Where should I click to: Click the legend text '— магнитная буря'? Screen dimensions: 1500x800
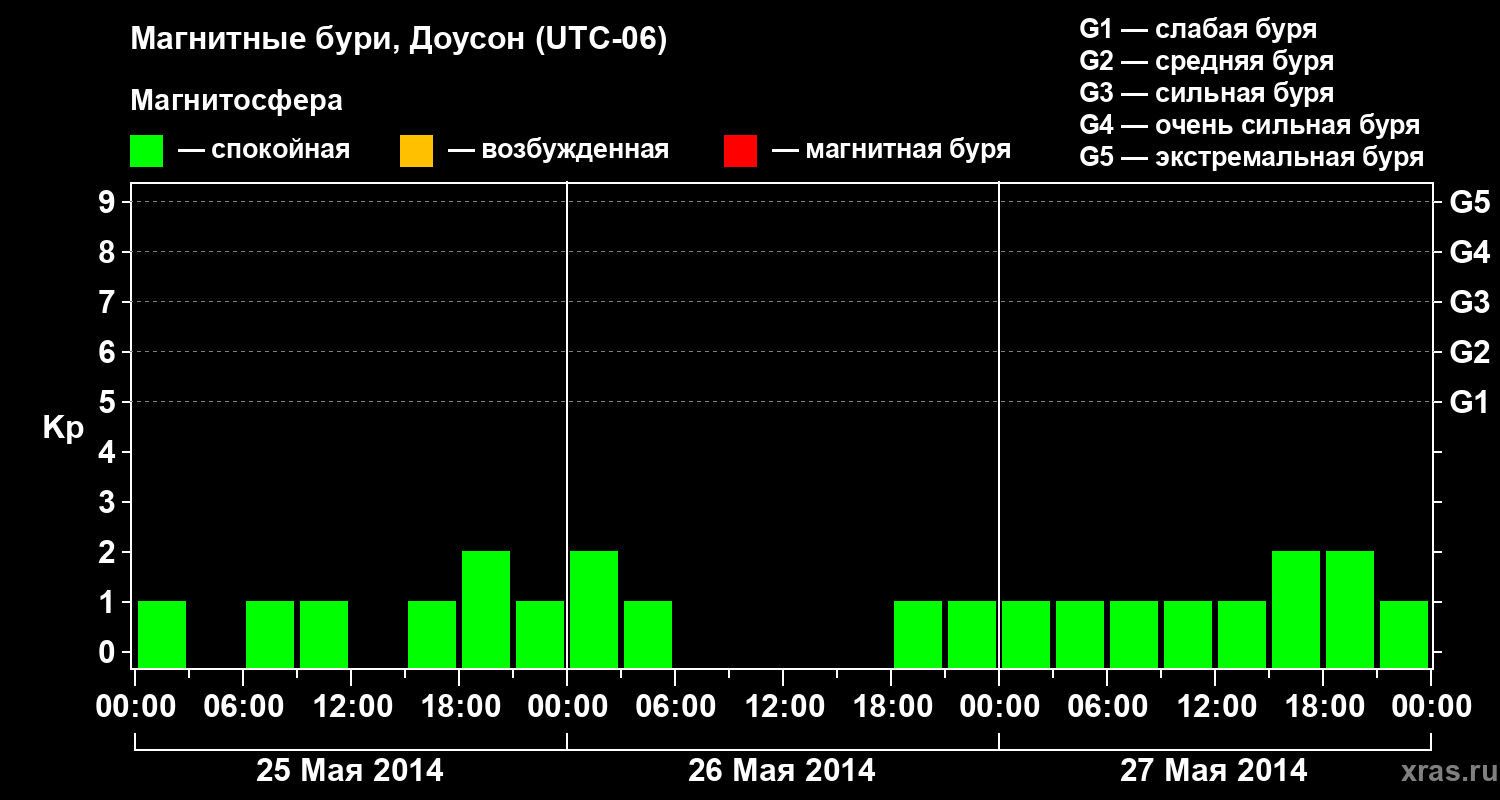pyautogui.click(x=892, y=150)
